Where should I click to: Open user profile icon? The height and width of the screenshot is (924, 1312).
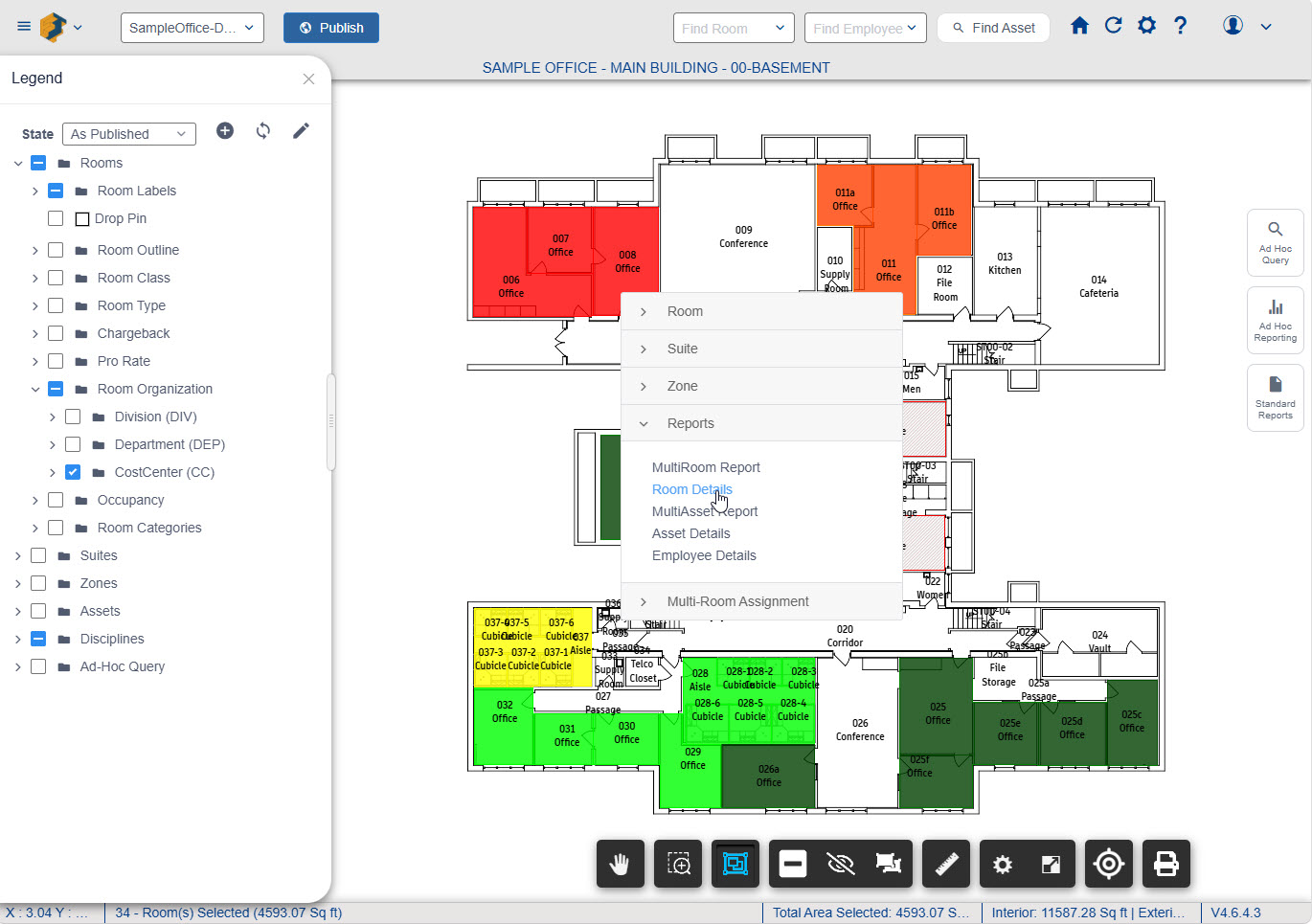[1233, 26]
